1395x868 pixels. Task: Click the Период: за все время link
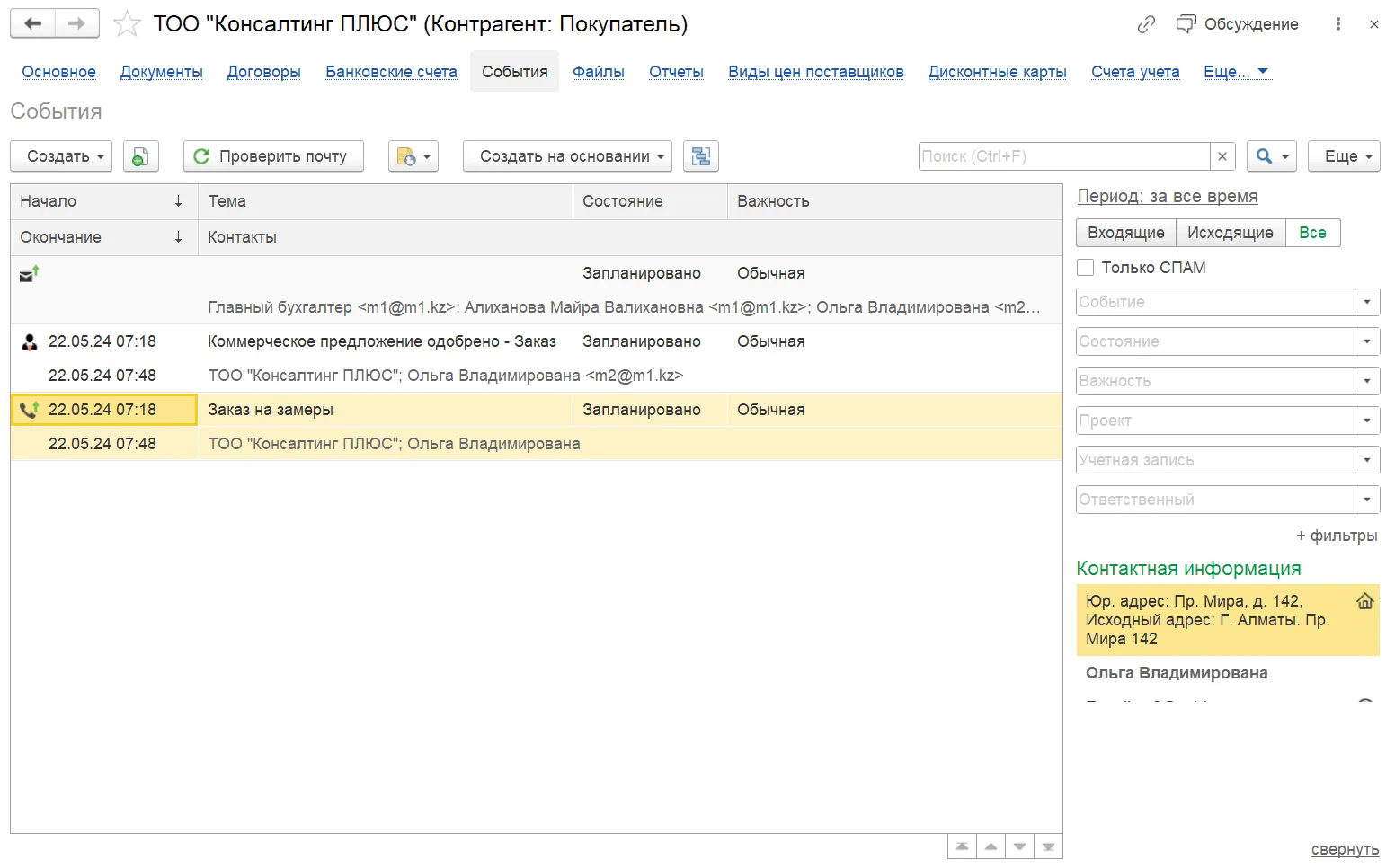(x=1168, y=196)
